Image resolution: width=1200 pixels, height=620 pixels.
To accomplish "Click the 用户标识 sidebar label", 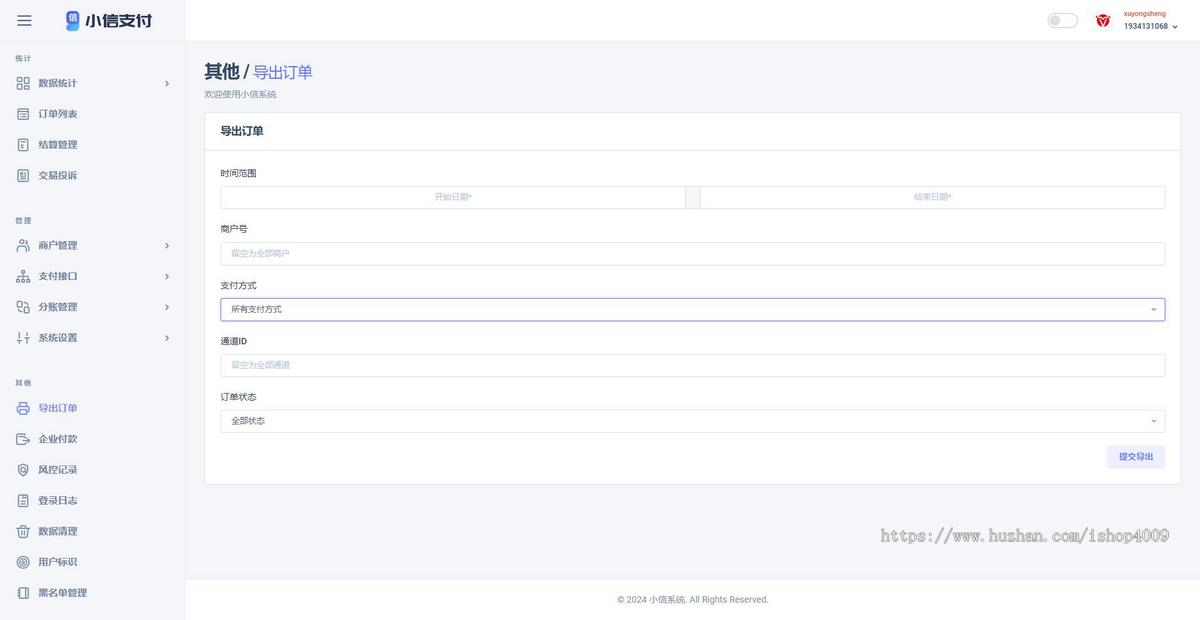I will tap(58, 562).
